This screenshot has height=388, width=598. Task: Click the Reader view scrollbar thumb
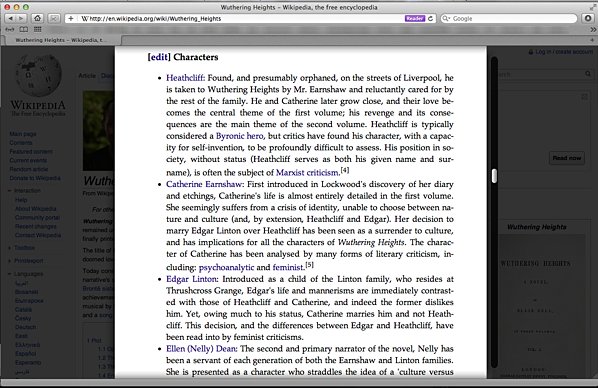coord(494,176)
